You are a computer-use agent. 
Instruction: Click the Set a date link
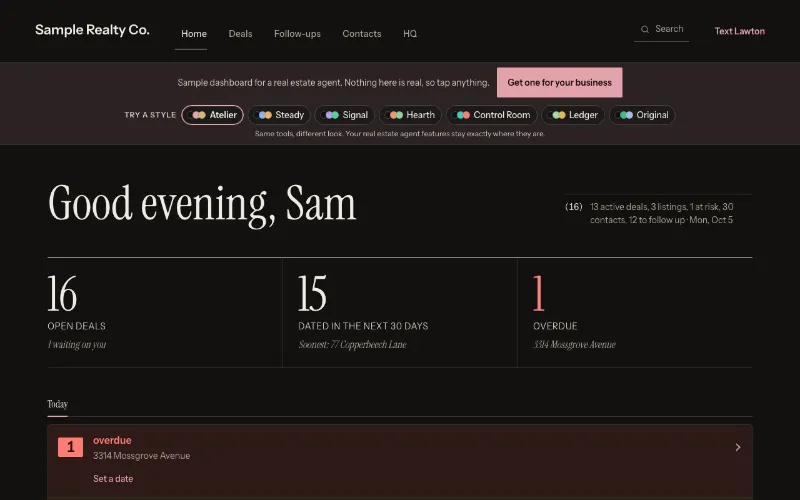coord(113,479)
